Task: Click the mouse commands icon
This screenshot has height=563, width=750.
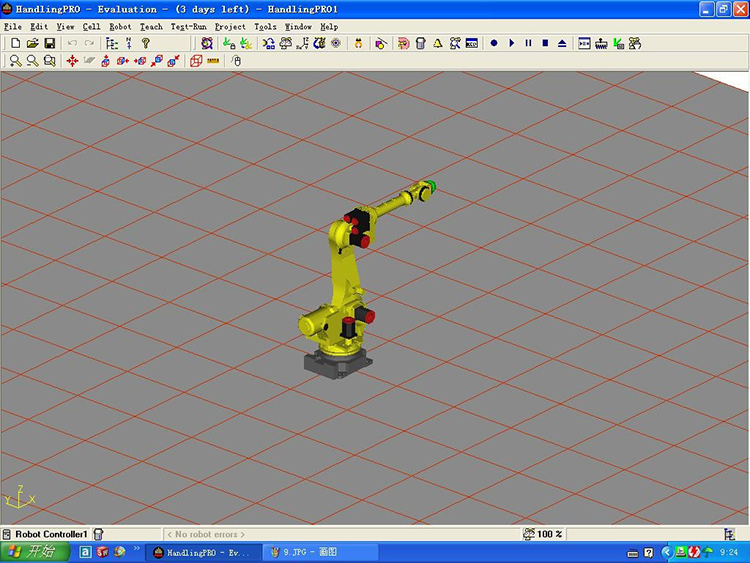Action: 236,61
